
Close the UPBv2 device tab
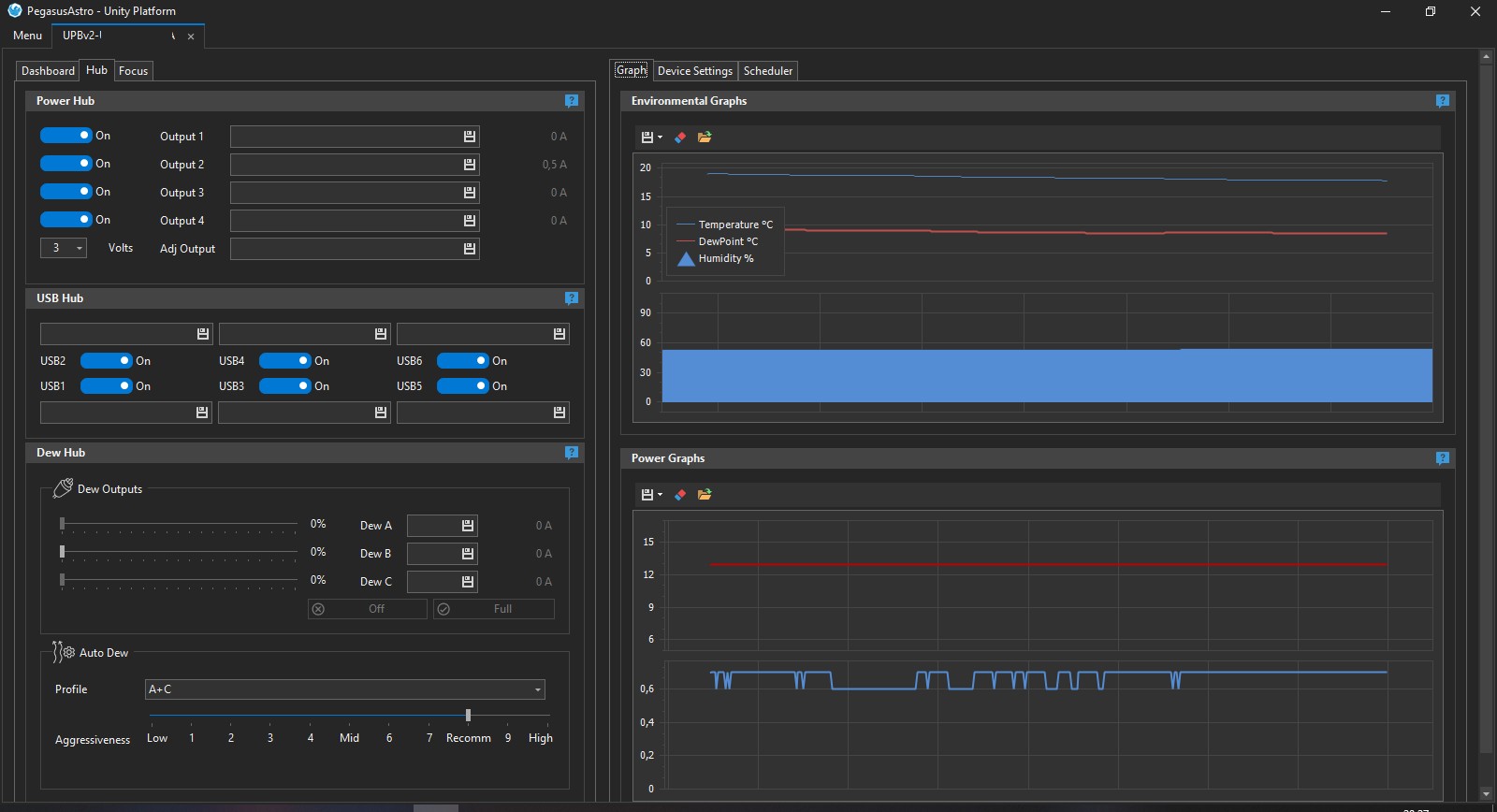pos(191,36)
